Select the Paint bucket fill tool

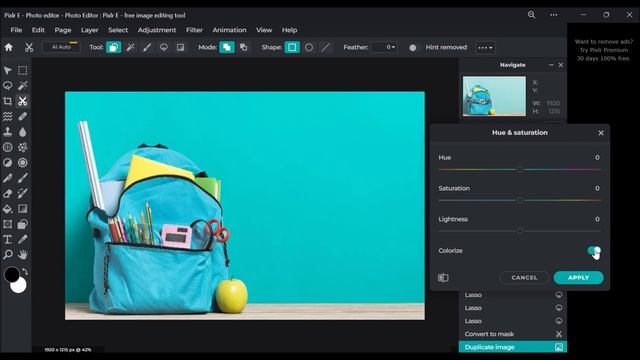[7, 209]
